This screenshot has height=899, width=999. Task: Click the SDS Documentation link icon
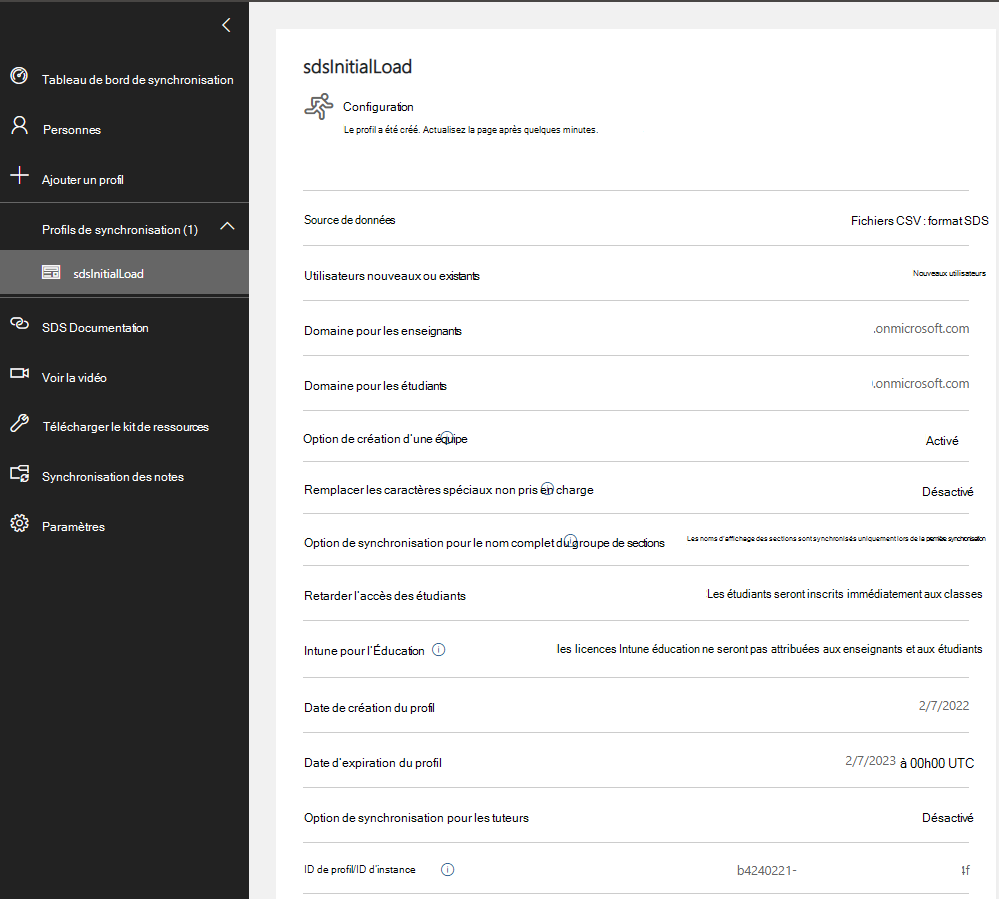(x=18, y=324)
